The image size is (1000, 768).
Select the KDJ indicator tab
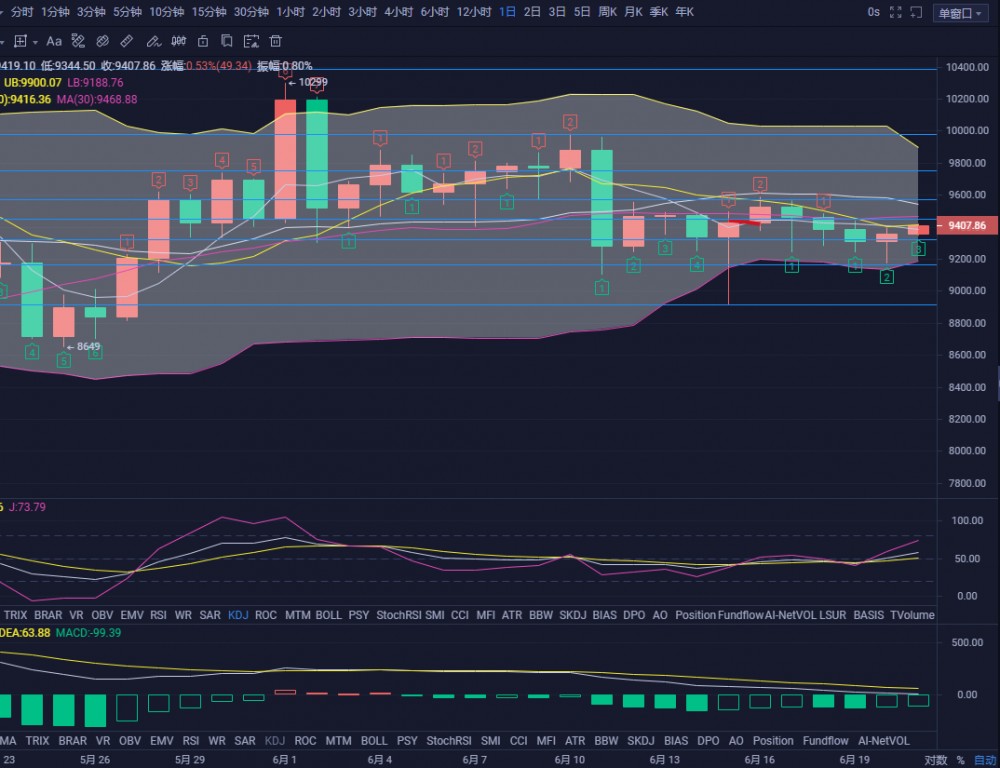[237, 615]
